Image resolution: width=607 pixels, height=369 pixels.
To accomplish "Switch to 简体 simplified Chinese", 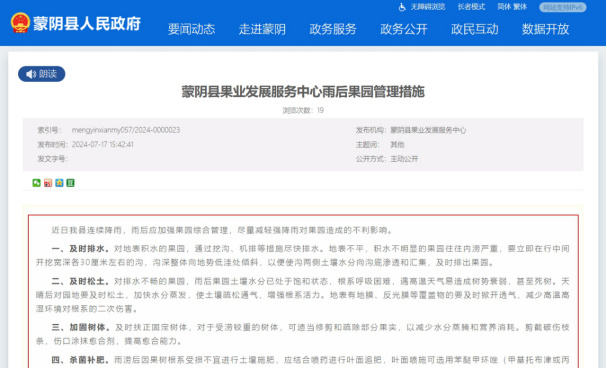I will pos(504,7).
